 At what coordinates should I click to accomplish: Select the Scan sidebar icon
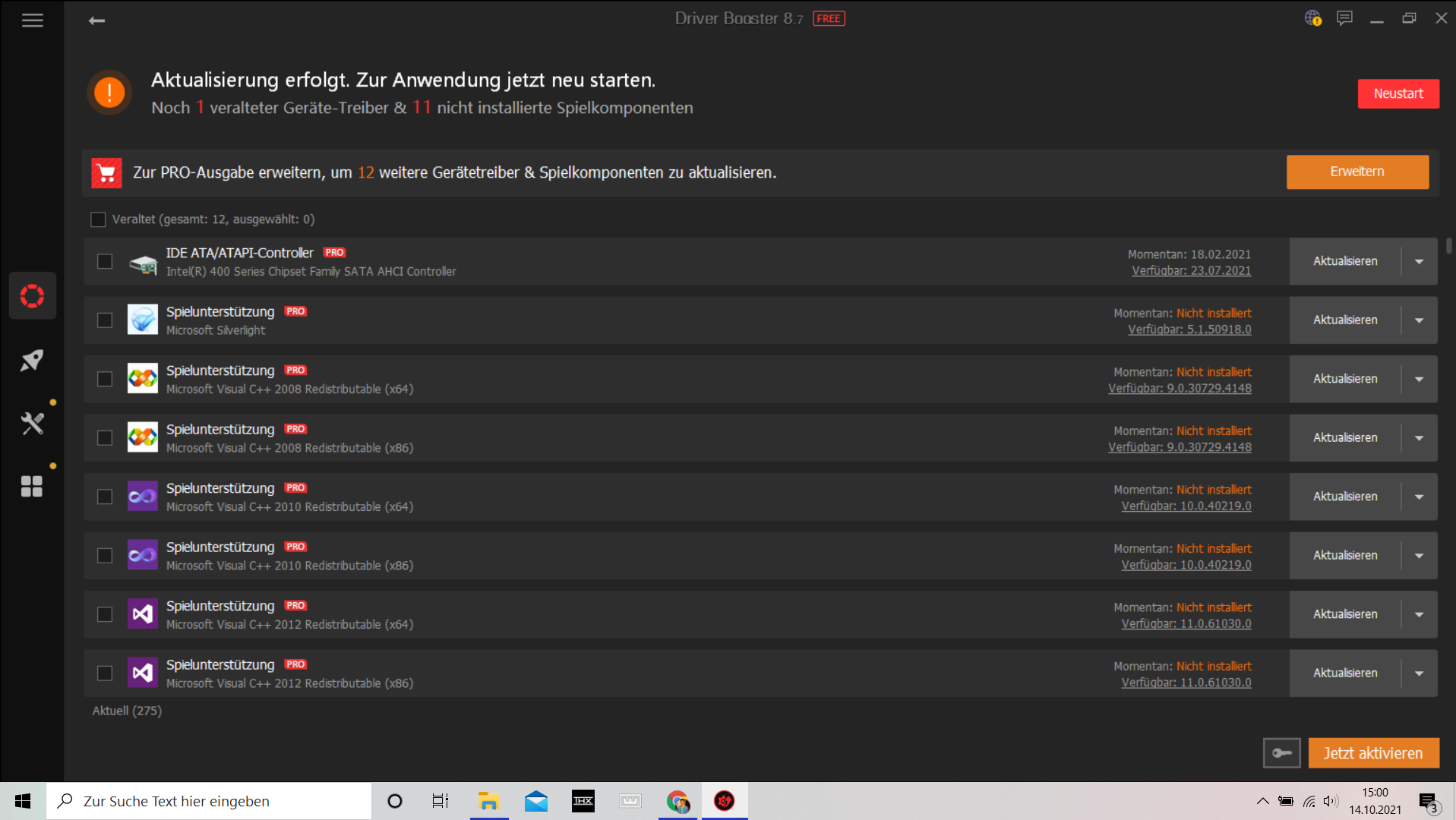[32, 295]
